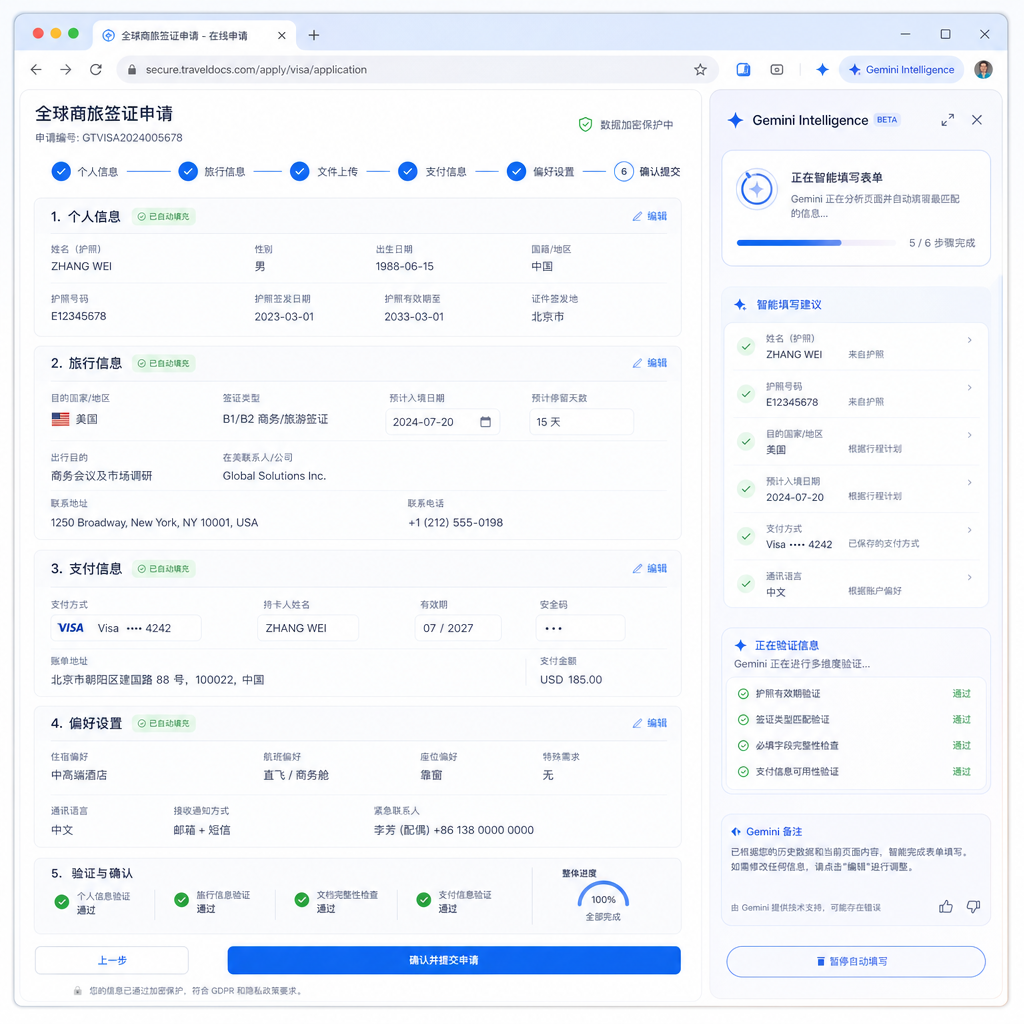
Task: Go to step 6 确认提交
Action: 647,171
